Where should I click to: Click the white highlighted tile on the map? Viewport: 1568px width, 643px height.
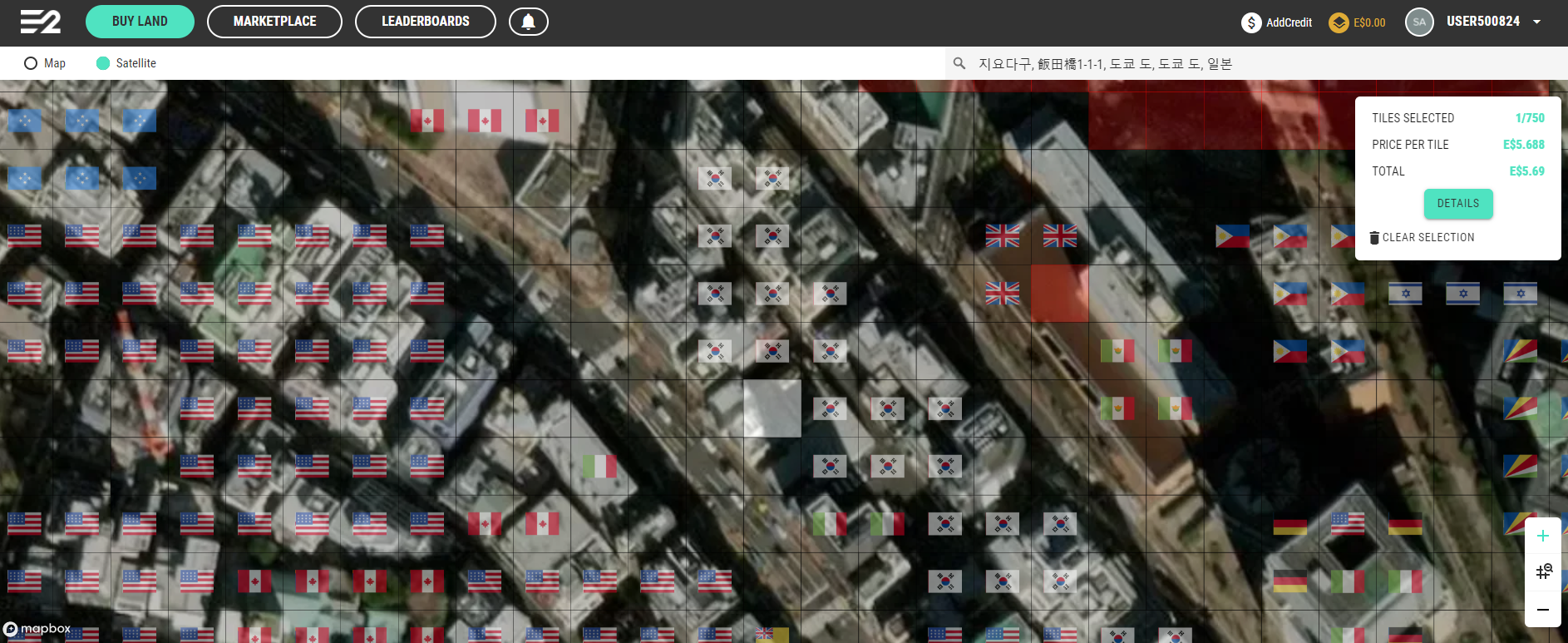point(772,408)
